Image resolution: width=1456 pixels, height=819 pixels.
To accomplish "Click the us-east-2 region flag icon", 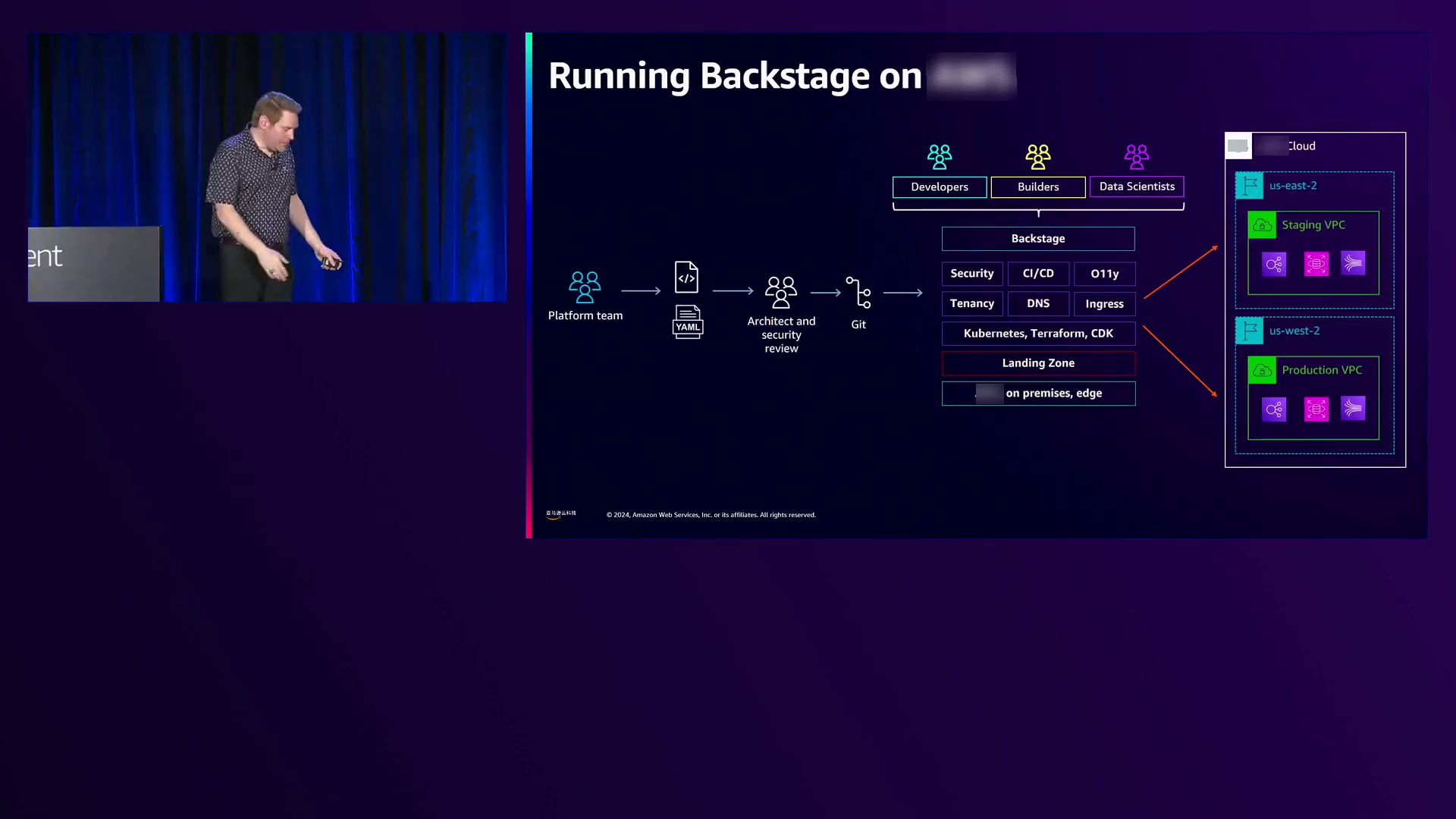I will pyautogui.click(x=1250, y=186).
